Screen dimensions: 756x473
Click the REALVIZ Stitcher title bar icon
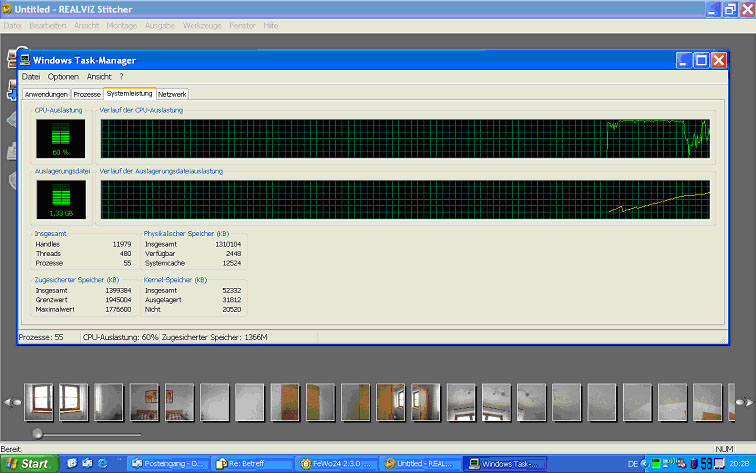click(8, 8)
